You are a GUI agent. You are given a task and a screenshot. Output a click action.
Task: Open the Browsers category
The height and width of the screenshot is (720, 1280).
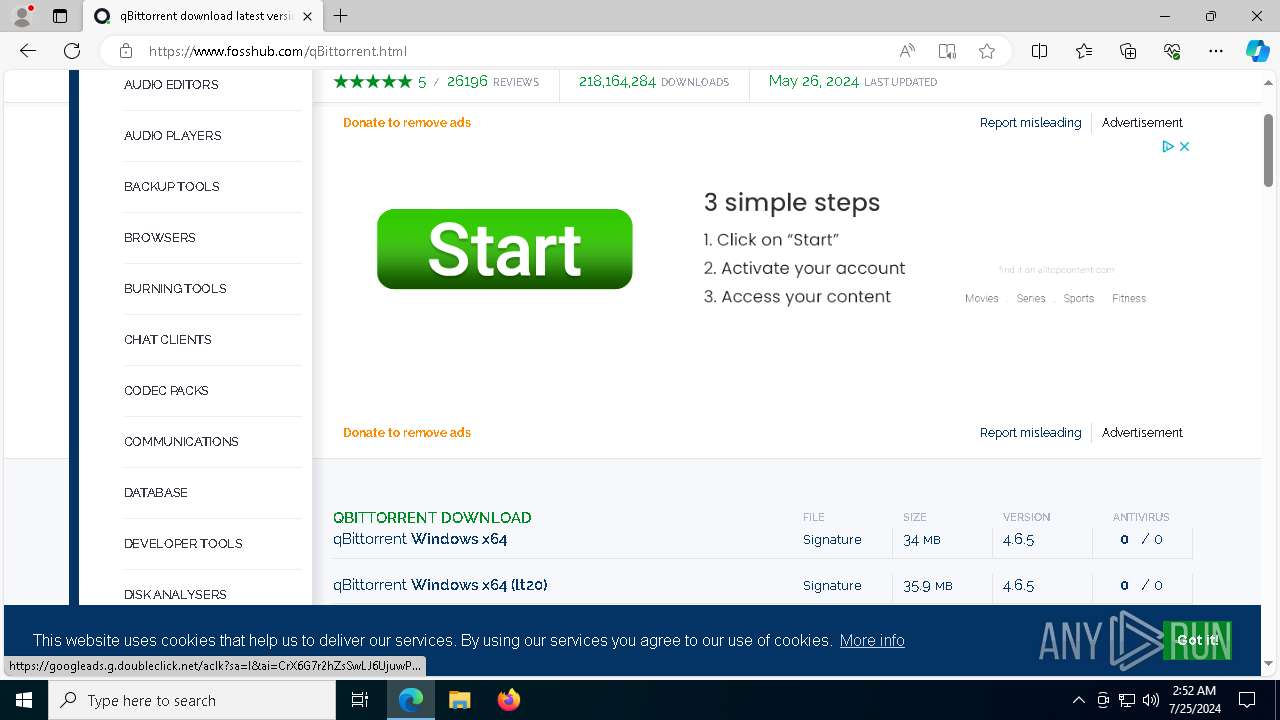pyautogui.click(x=160, y=238)
